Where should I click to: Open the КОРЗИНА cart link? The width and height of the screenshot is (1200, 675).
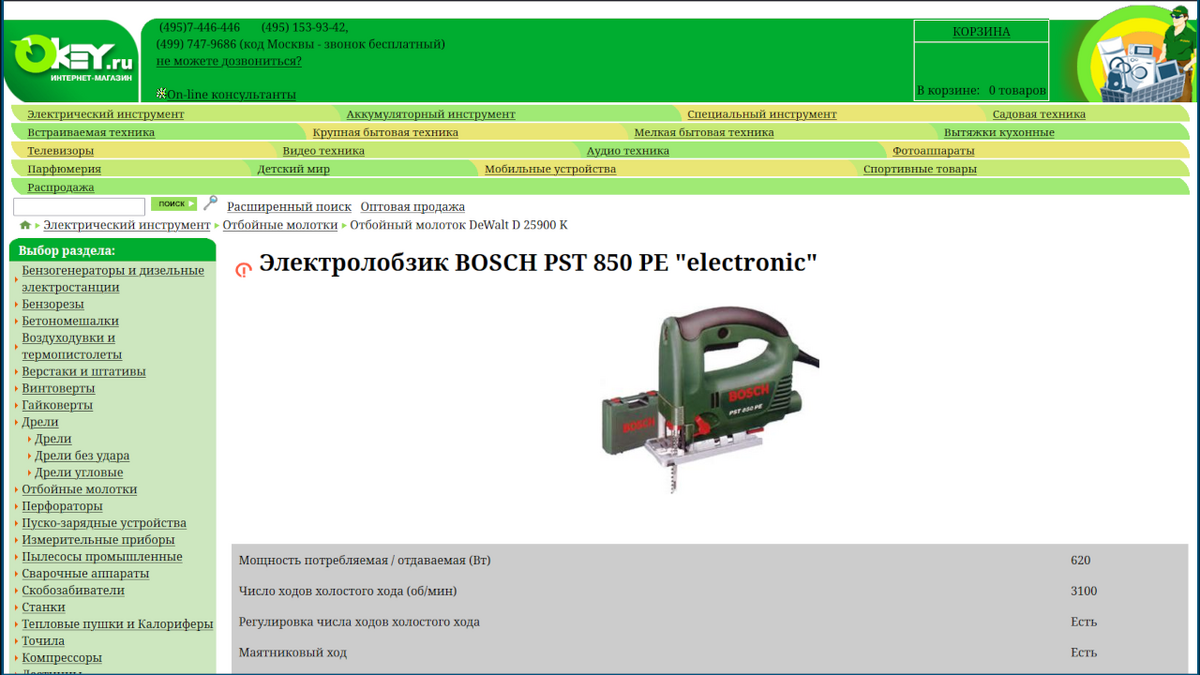pos(981,32)
